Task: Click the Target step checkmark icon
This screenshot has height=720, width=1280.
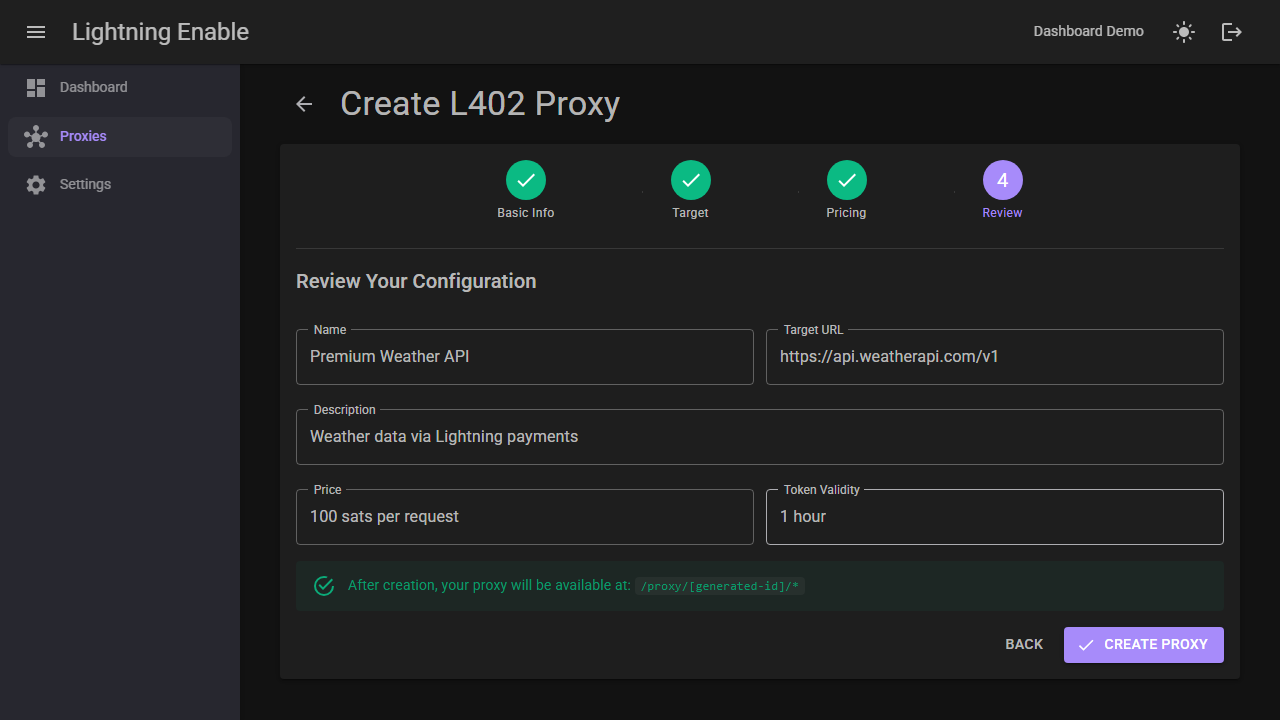Action: pyautogui.click(x=690, y=180)
